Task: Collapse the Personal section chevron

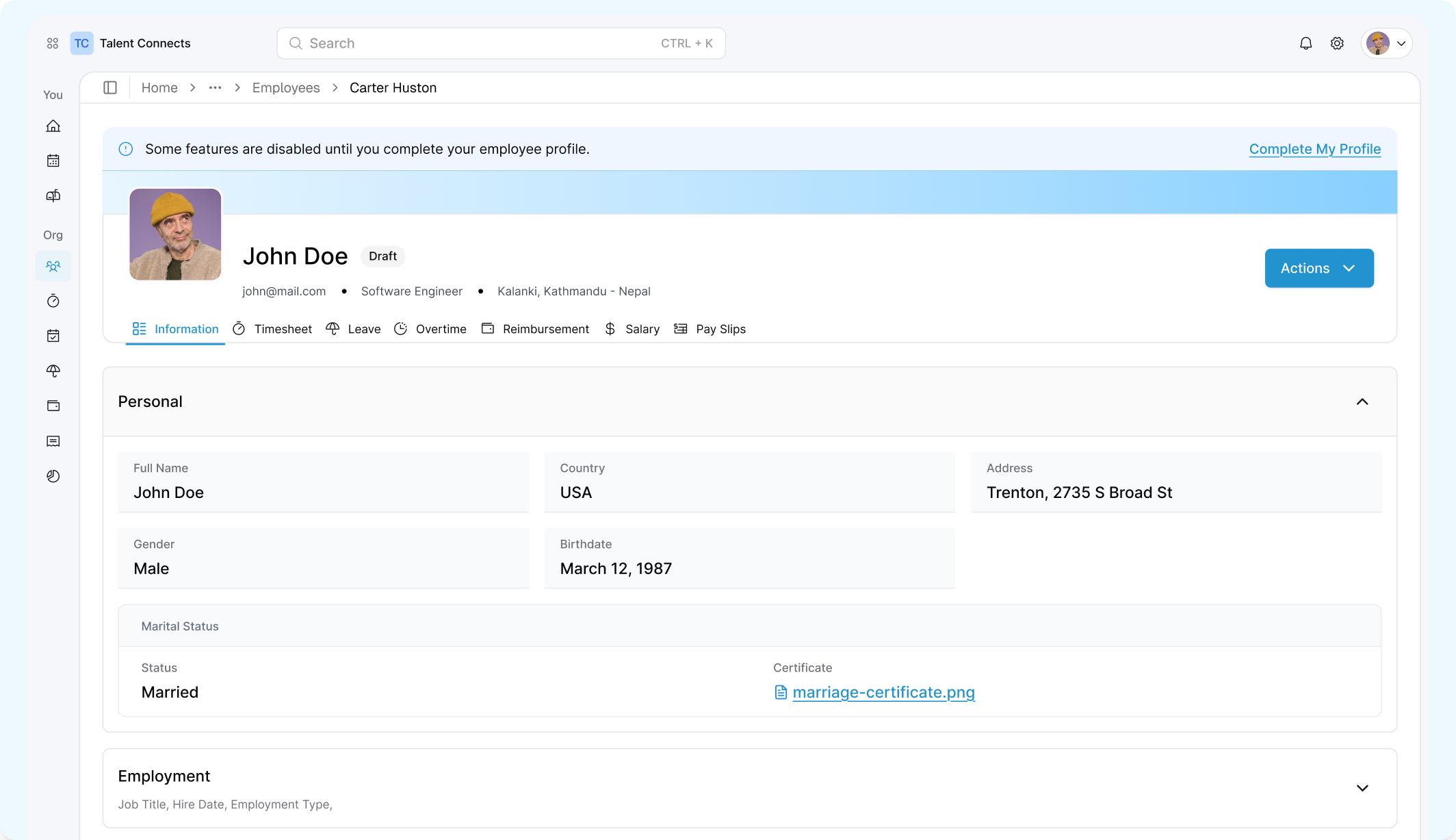Action: pos(1362,402)
